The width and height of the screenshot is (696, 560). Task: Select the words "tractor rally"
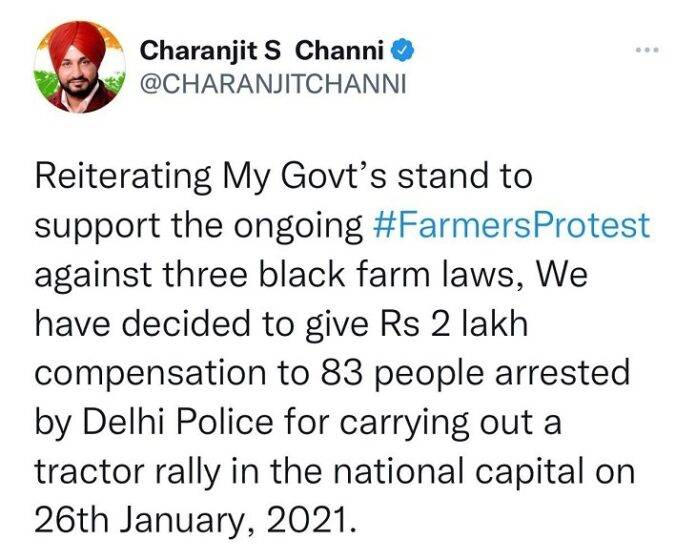click(127, 473)
